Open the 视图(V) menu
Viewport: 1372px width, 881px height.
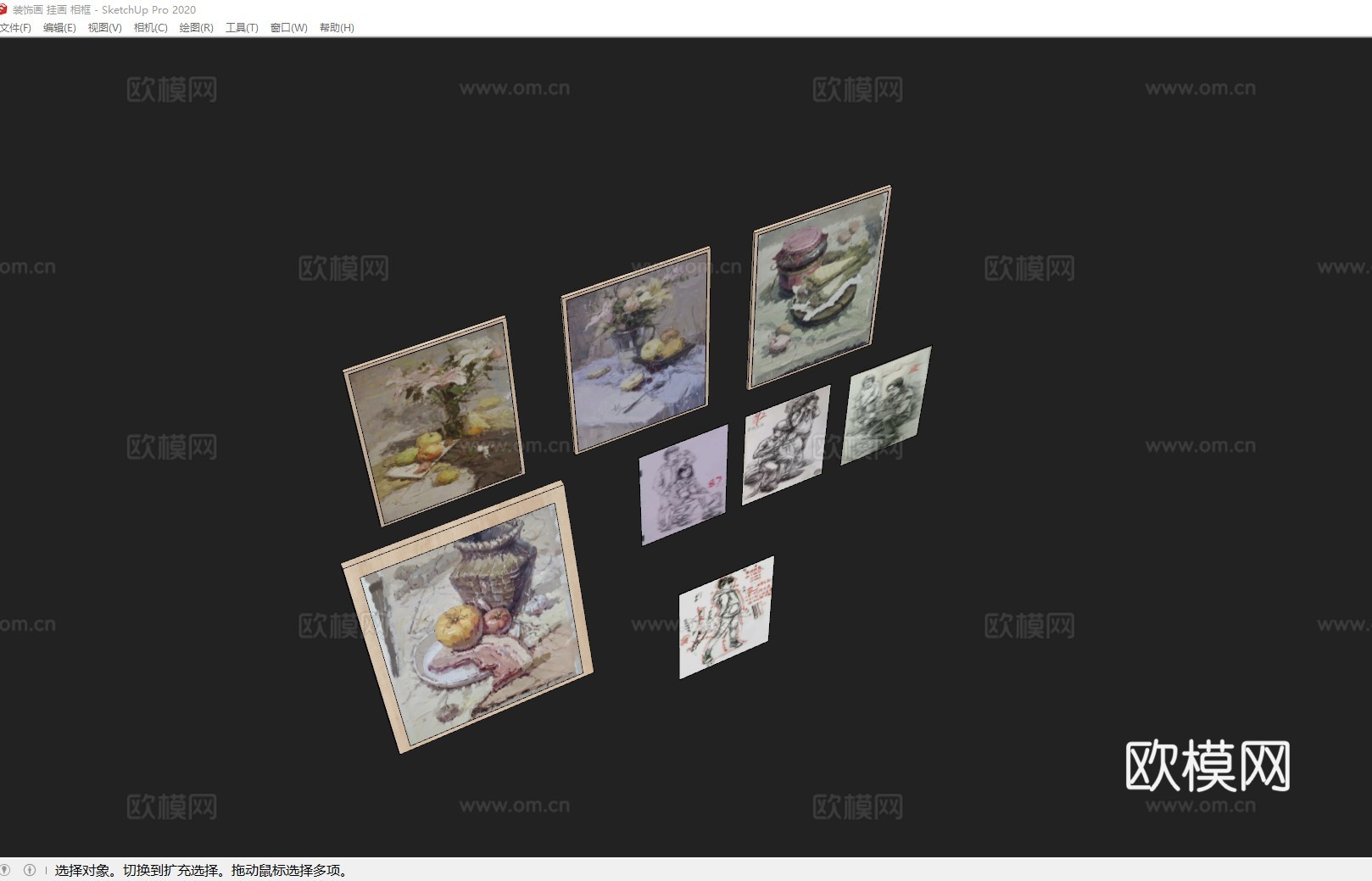point(105,28)
